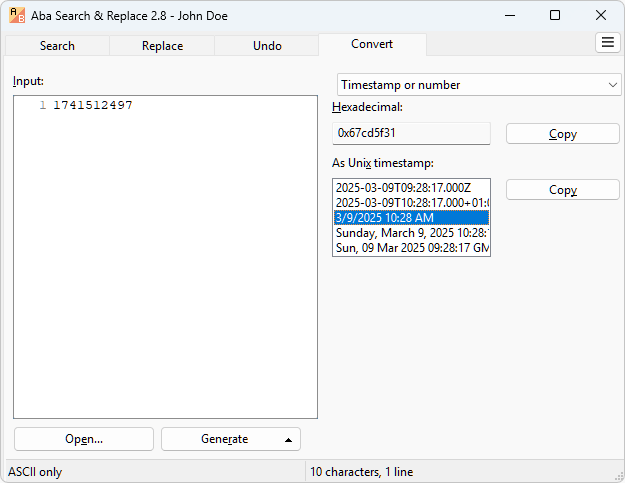Maximize the Aba Search & Replace window
Viewport: 625px width, 483px height.
[555, 16]
